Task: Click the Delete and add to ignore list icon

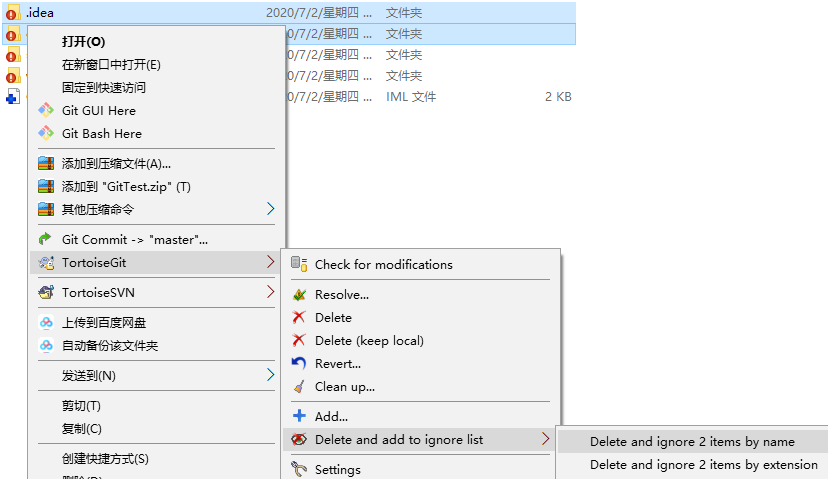Action: point(299,439)
